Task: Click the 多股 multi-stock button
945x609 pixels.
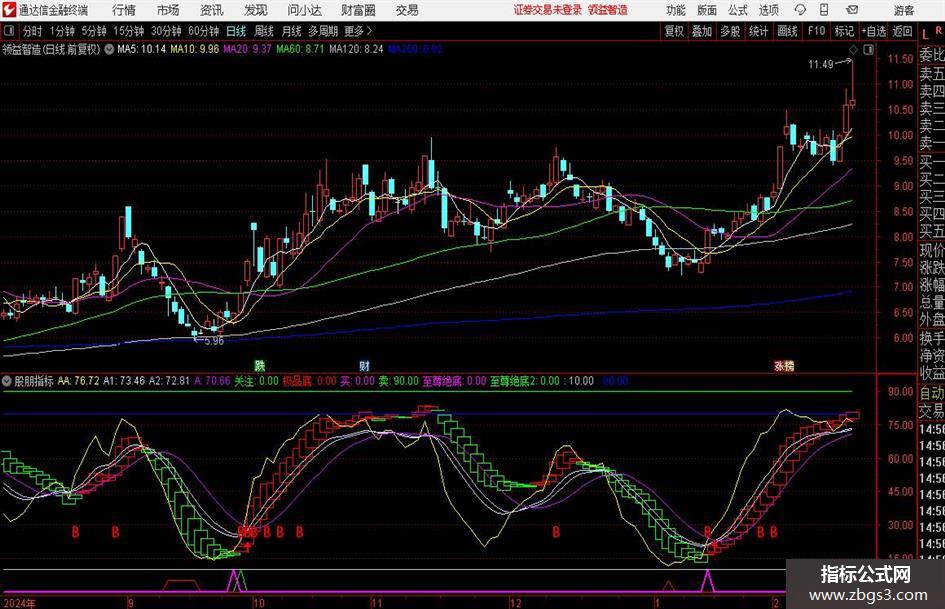Action: (730, 31)
